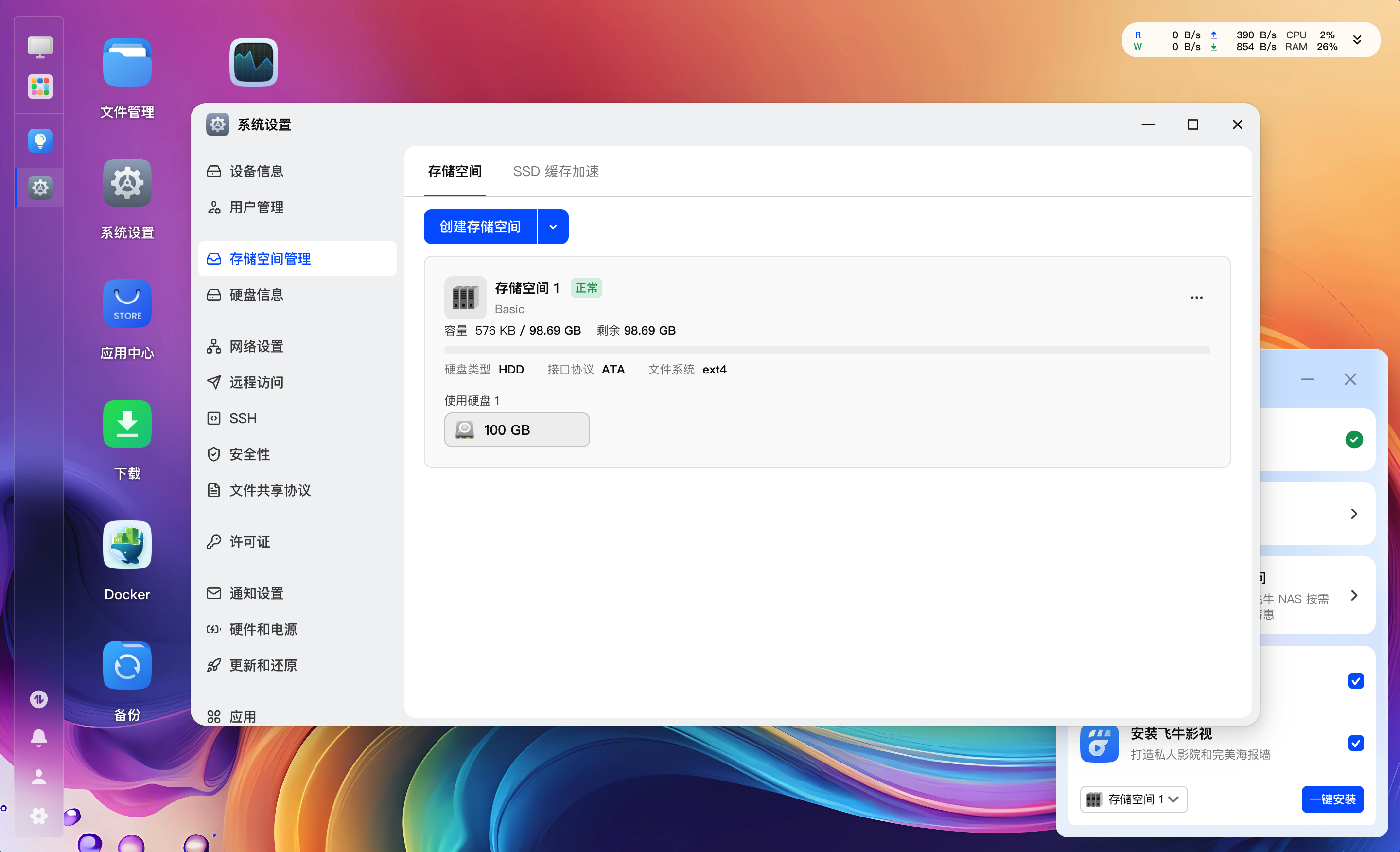Toggle the checkbox above 安装飞牛影视
The height and width of the screenshot is (852, 1400).
pyautogui.click(x=1355, y=681)
